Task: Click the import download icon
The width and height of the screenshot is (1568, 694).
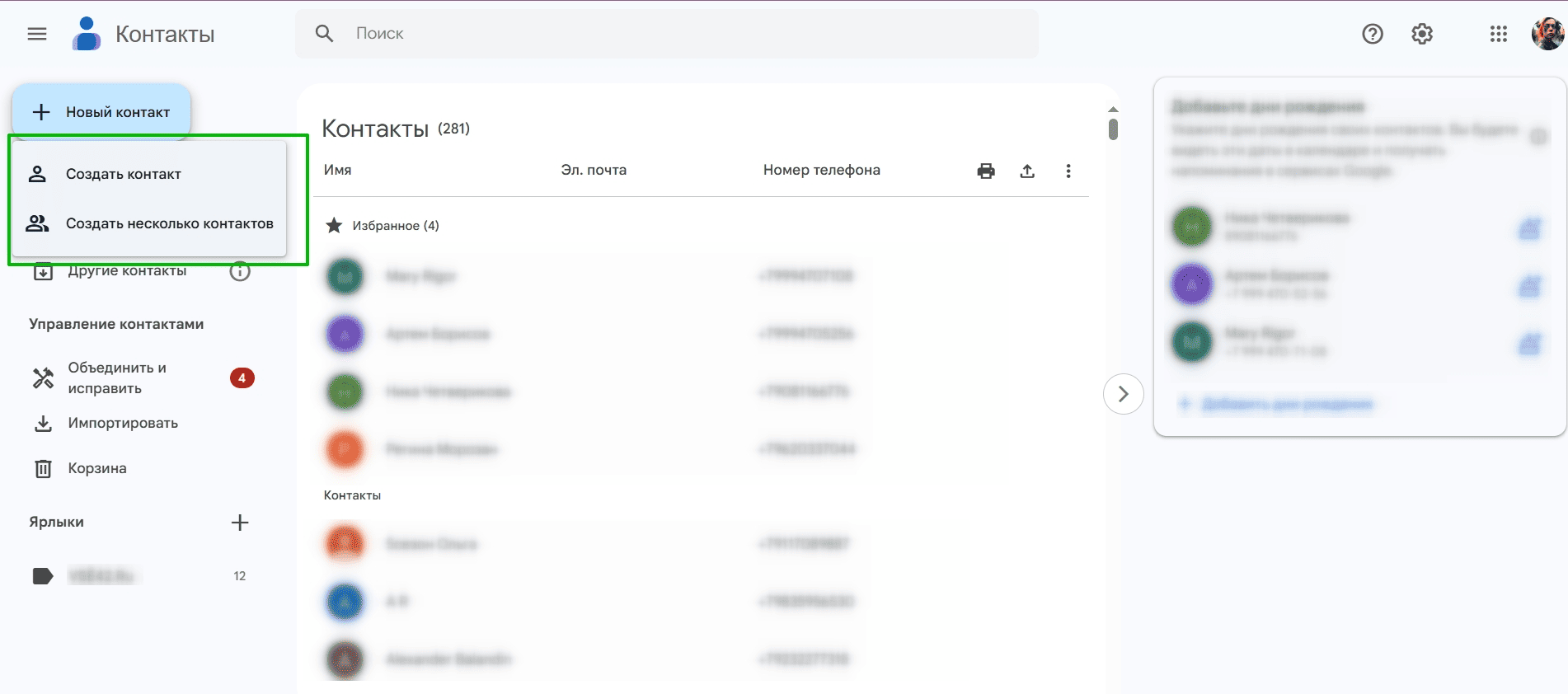Action: click(x=43, y=424)
